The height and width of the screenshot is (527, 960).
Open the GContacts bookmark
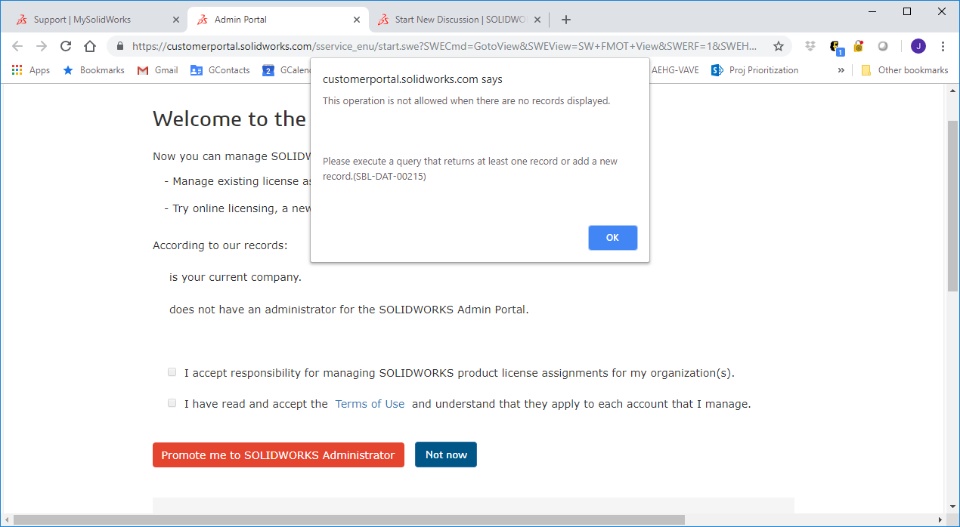(x=220, y=70)
